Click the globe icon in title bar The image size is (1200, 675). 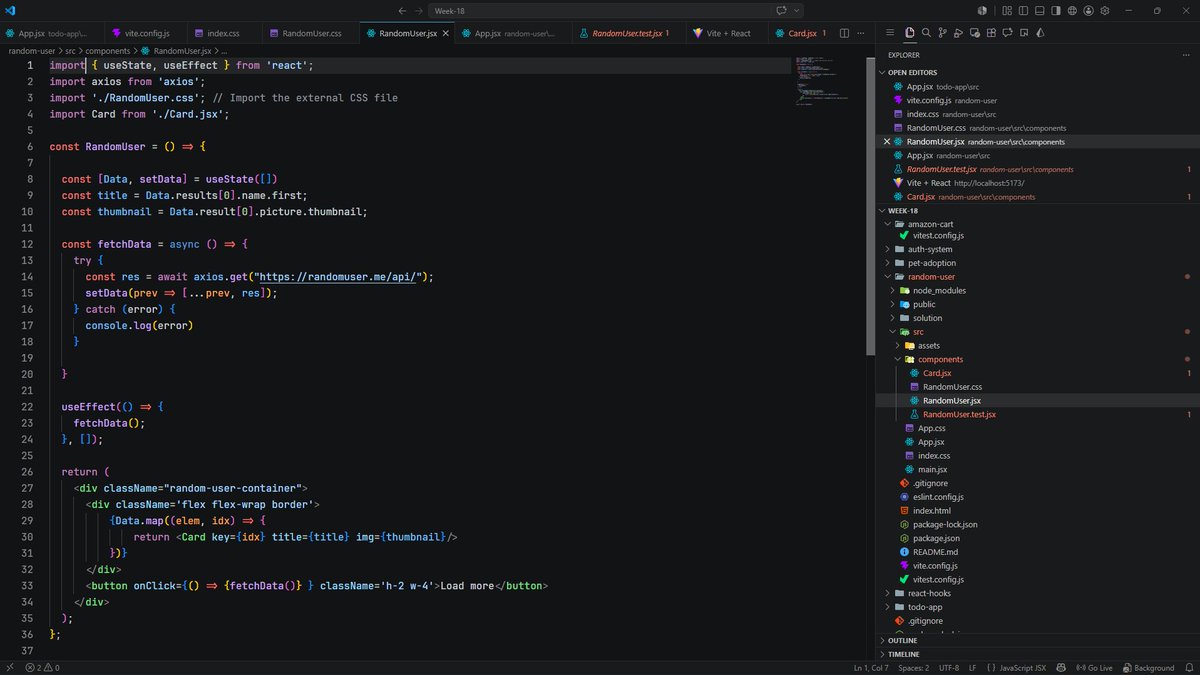pyautogui.click(x=1072, y=10)
